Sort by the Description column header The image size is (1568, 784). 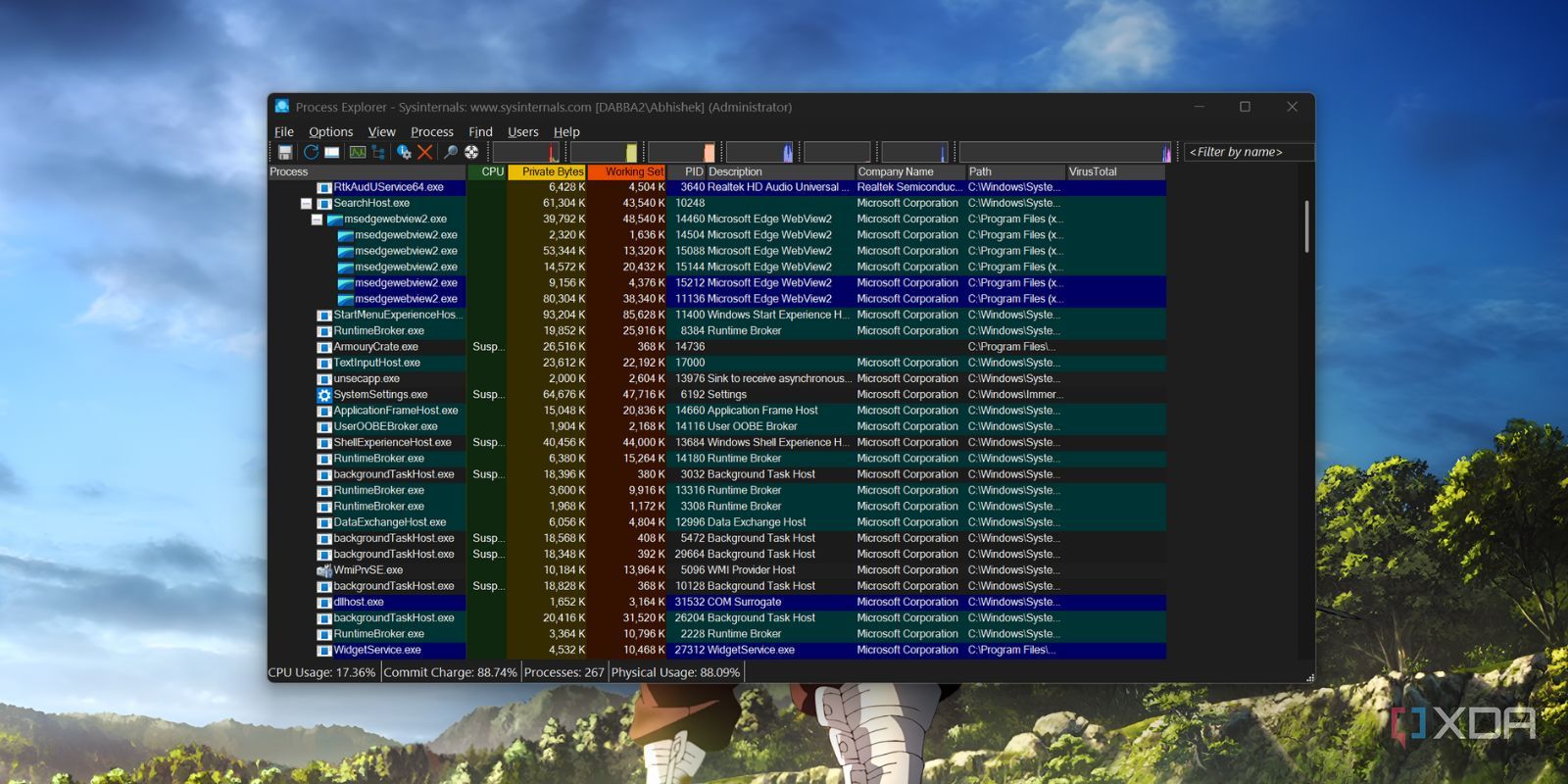(780, 171)
